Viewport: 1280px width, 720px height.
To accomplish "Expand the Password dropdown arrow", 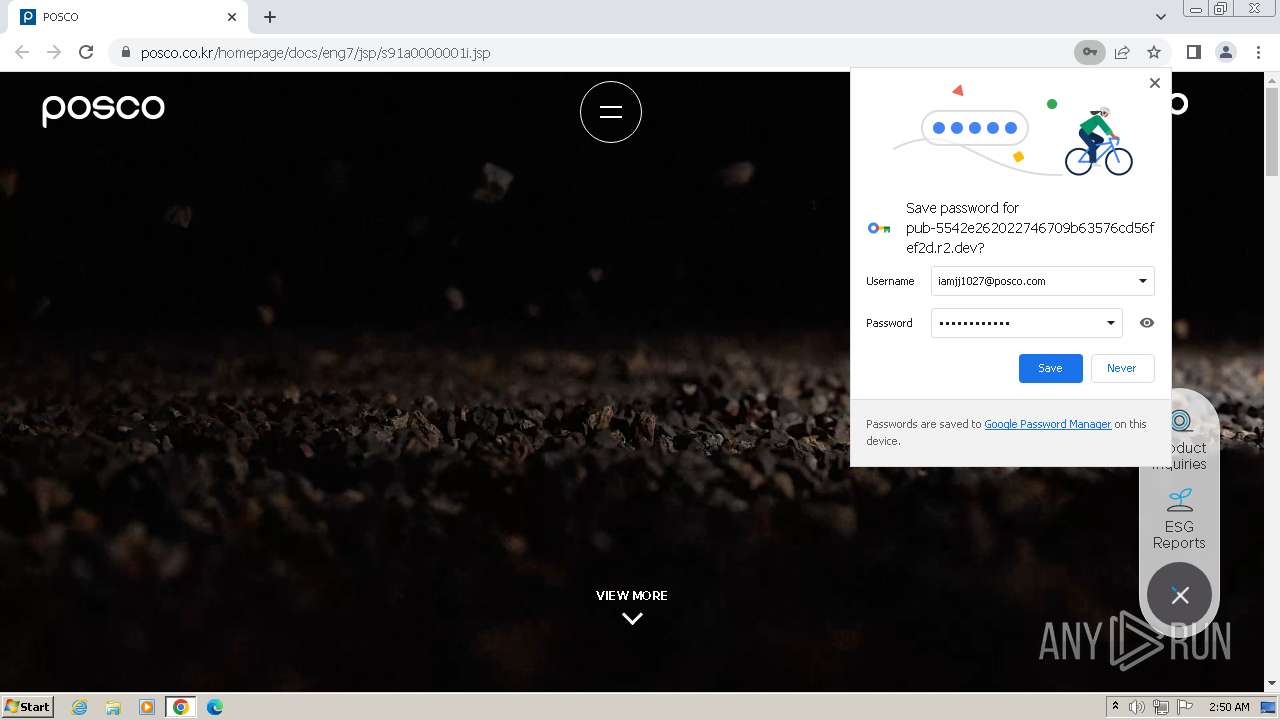I will (1110, 323).
